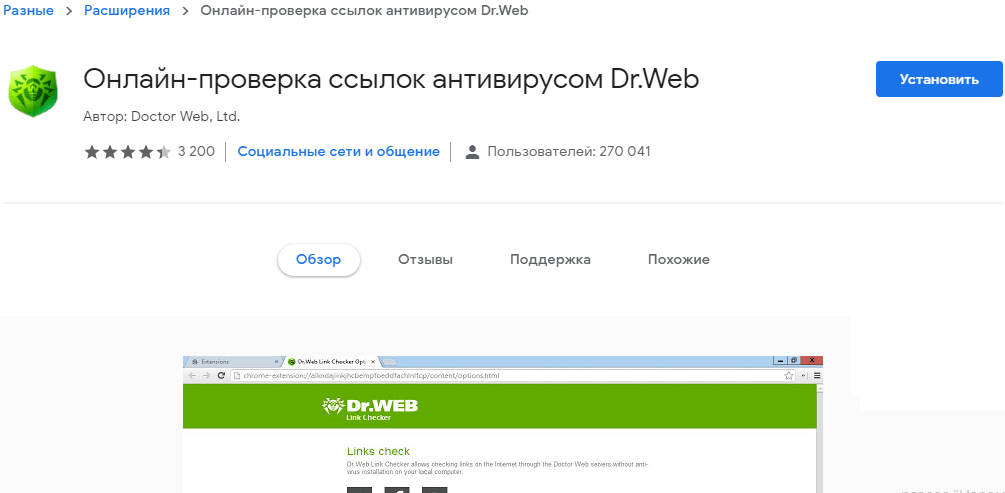Open the Разные breadcrumb link
The width and height of the screenshot is (1005, 493).
tap(28, 11)
